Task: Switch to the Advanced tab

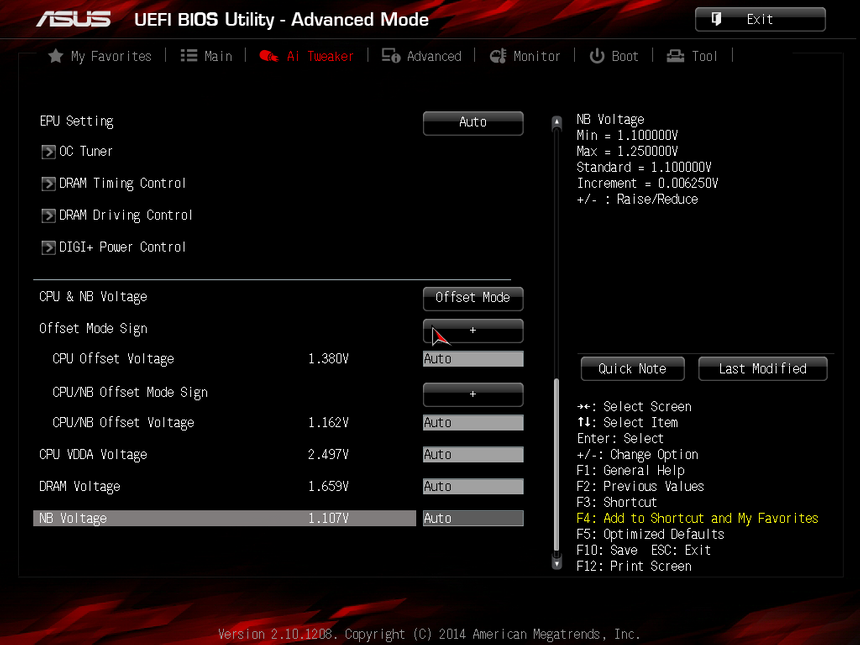Action: tap(421, 56)
